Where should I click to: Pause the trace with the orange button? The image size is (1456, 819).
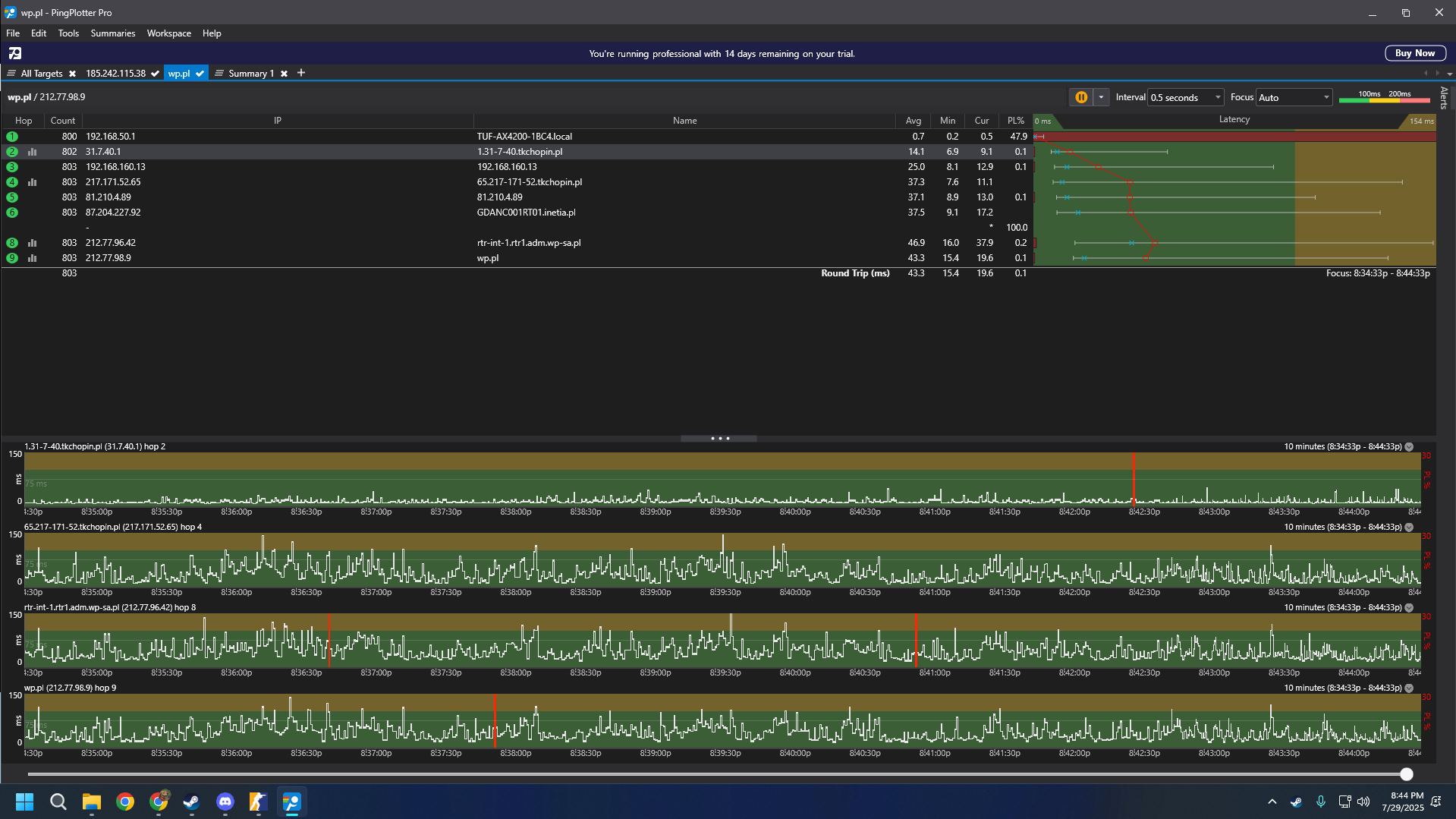(x=1081, y=97)
